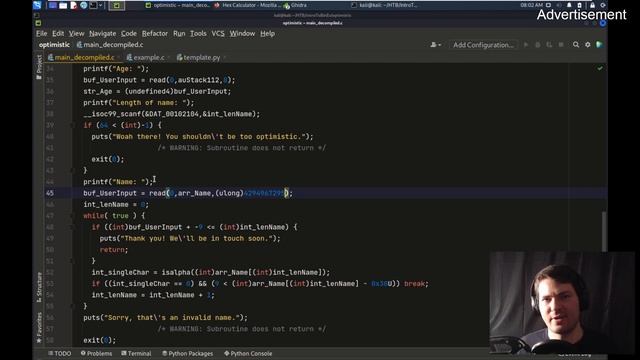The height and width of the screenshot is (360, 640).
Task: Click the editor vertical scrollbar thumb
Action: pyautogui.click(x=604, y=231)
